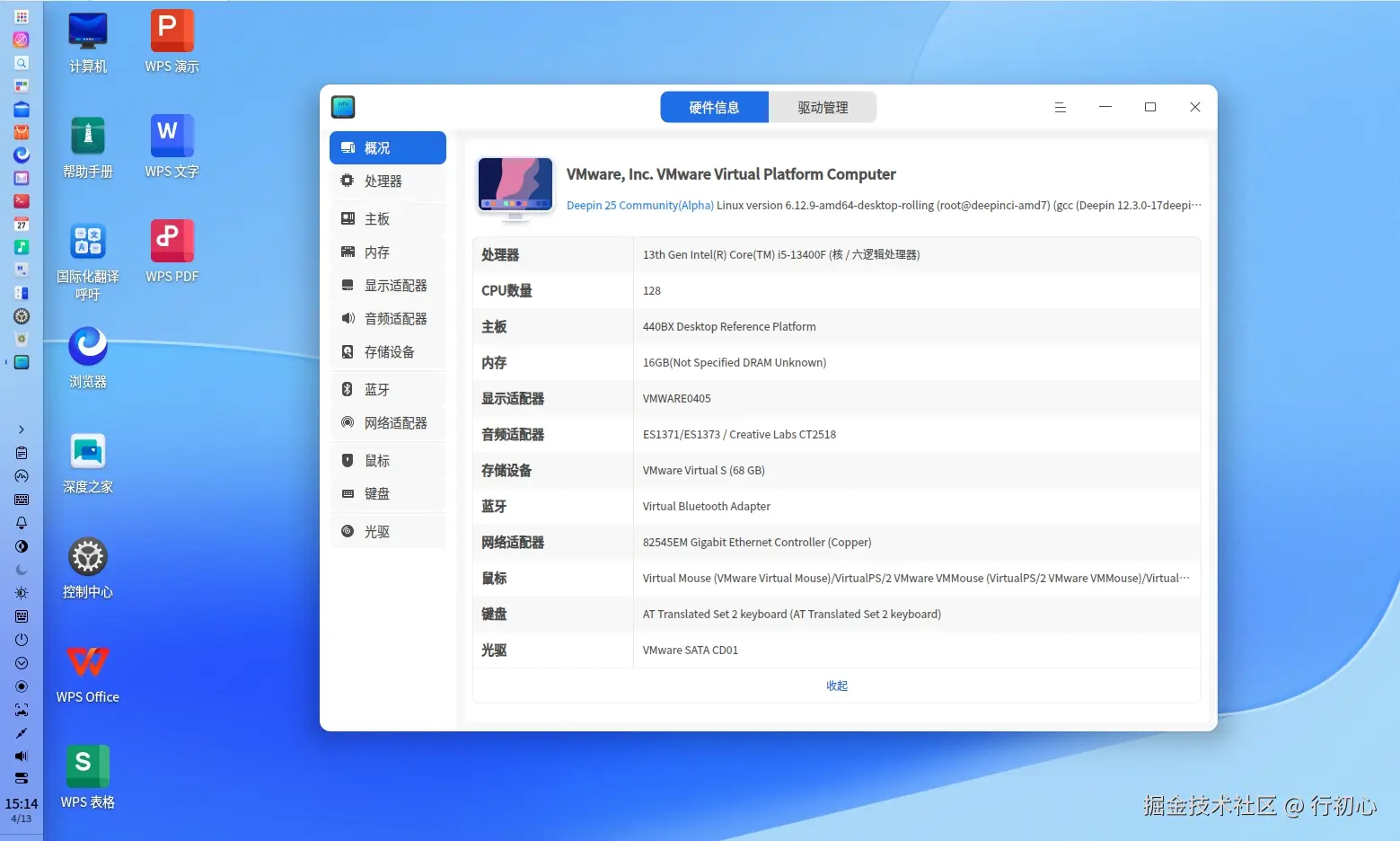Open the notification bell in the tray
Screen dimensions: 1400x841
22,523
